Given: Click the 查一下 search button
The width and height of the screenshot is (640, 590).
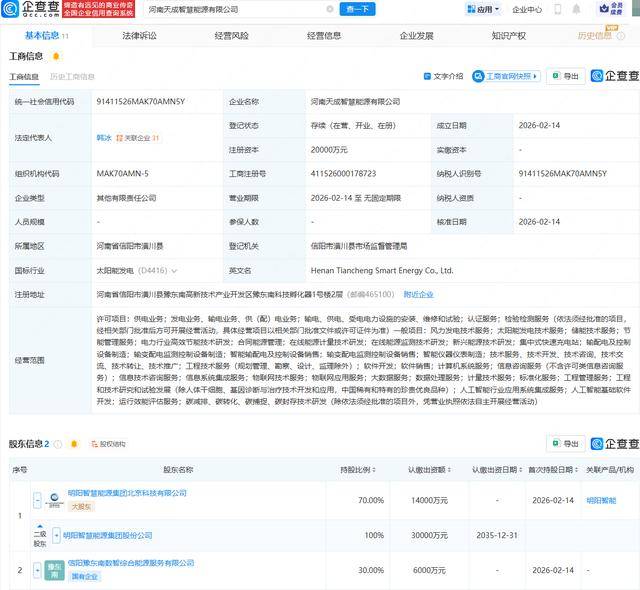Looking at the screenshot, I should [x=357, y=10].
